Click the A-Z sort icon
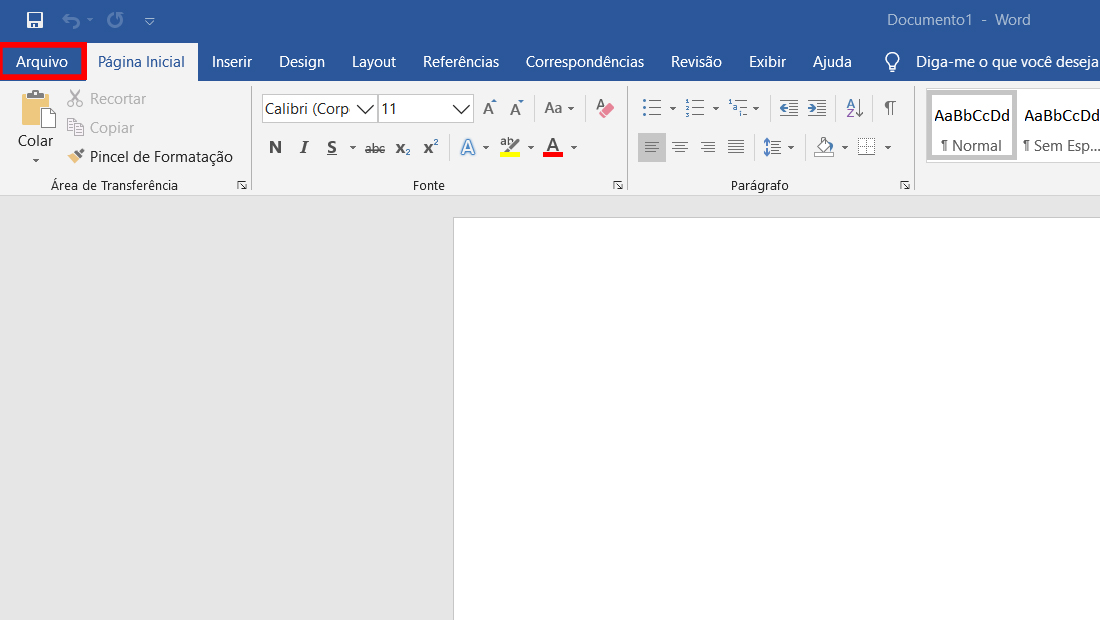 (x=854, y=108)
